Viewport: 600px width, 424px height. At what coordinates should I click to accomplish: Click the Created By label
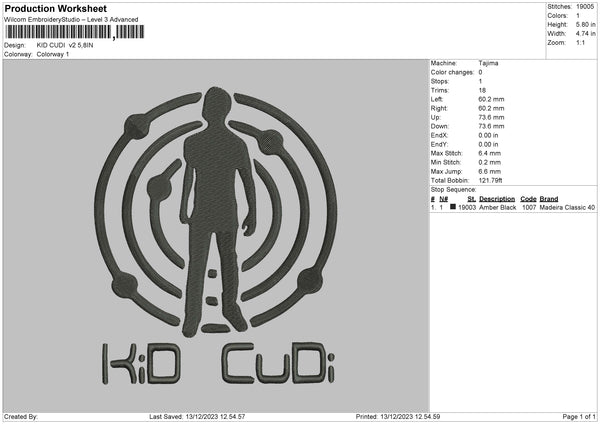pyautogui.click(x=21, y=417)
